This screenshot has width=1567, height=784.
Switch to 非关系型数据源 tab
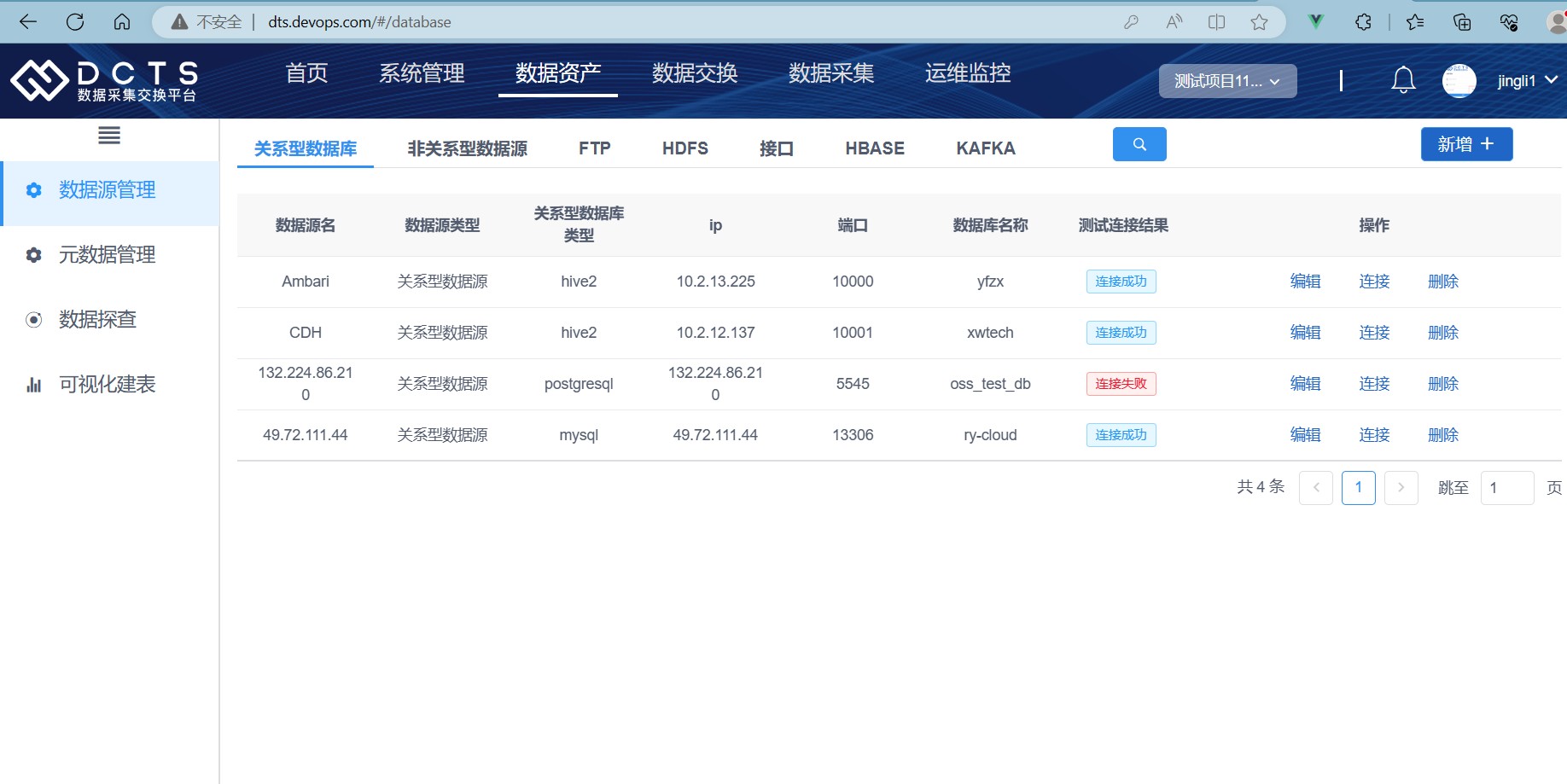[467, 148]
